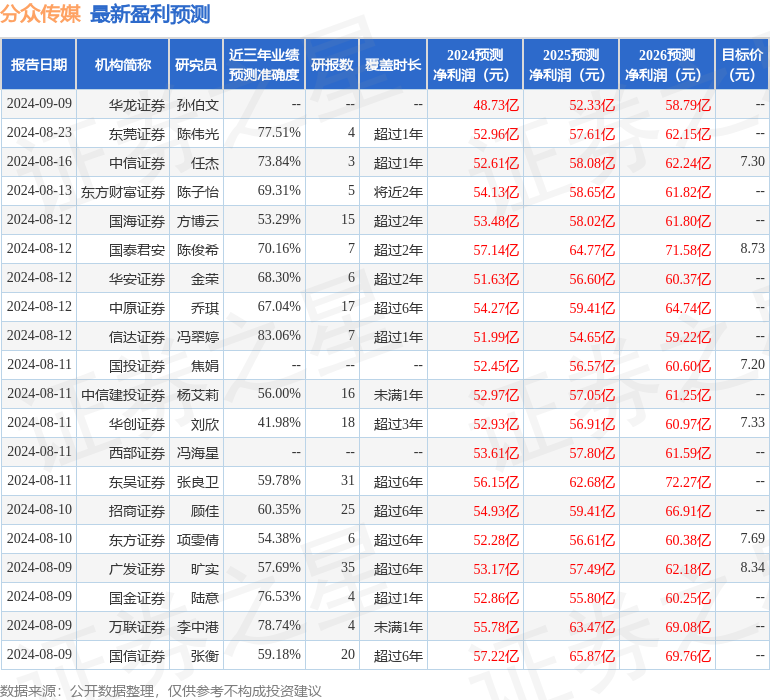Click analyst name 顾佳

pyautogui.click(x=205, y=511)
